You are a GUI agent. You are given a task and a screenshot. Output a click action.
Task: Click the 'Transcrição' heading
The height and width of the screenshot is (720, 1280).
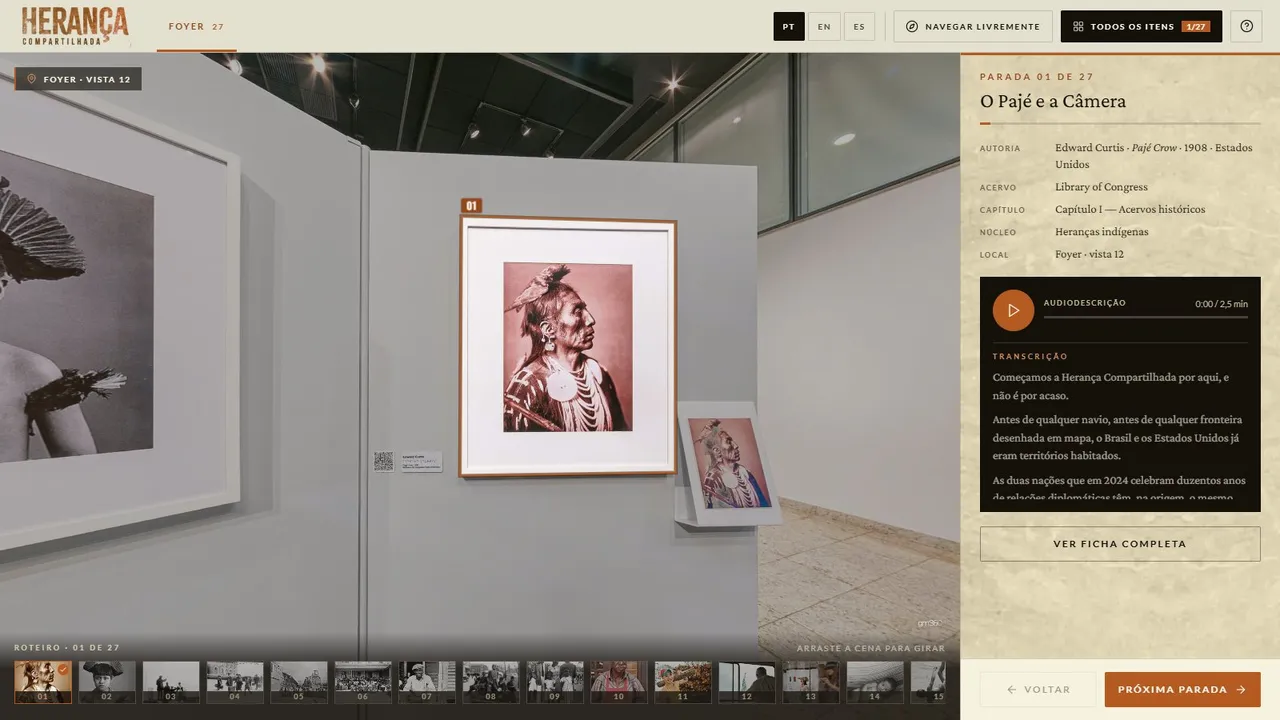tap(1030, 357)
